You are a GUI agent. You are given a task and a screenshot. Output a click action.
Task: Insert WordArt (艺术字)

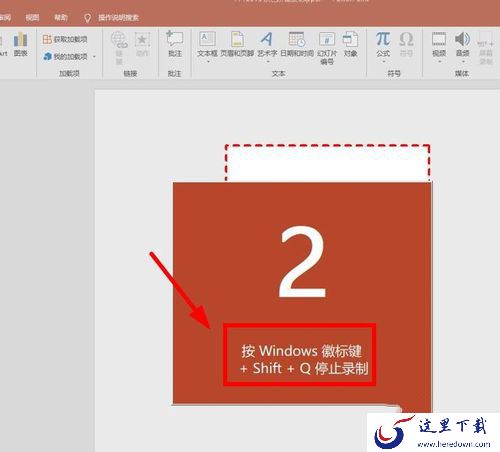point(267,44)
